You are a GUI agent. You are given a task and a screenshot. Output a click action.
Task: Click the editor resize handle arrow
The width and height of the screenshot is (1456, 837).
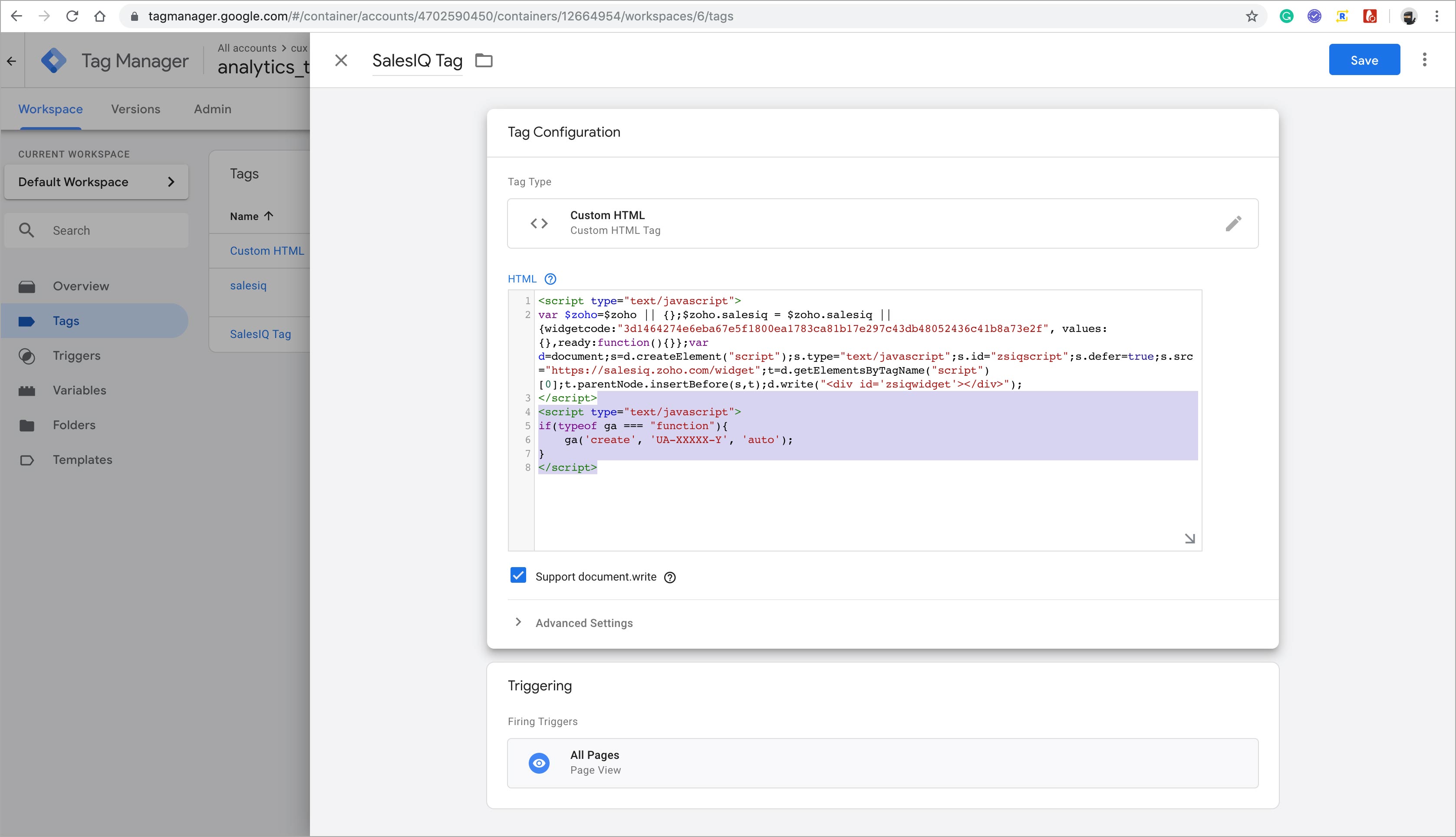pos(1190,538)
